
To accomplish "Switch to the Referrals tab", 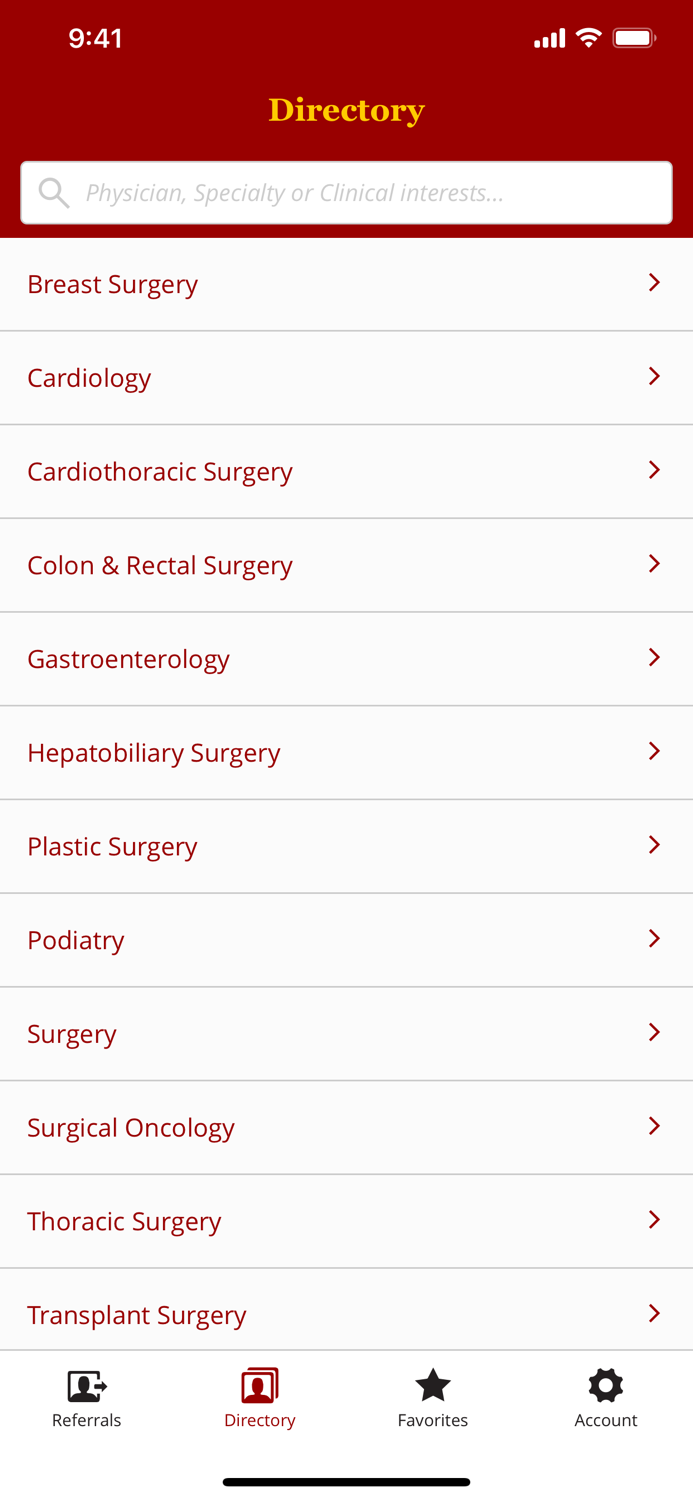I will (x=86, y=1398).
